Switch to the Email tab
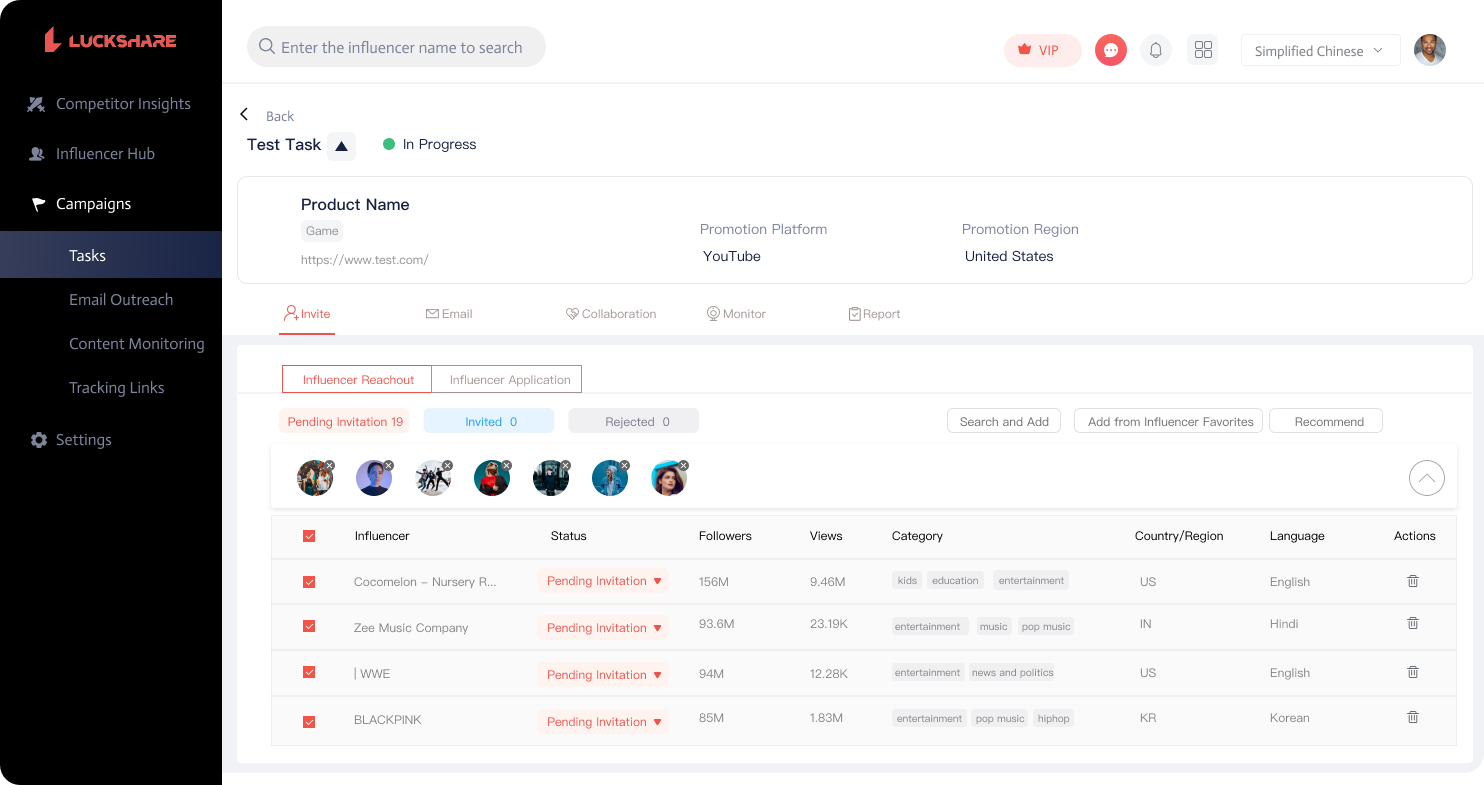Image resolution: width=1484 pixels, height=785 pixels. [449, 314]
